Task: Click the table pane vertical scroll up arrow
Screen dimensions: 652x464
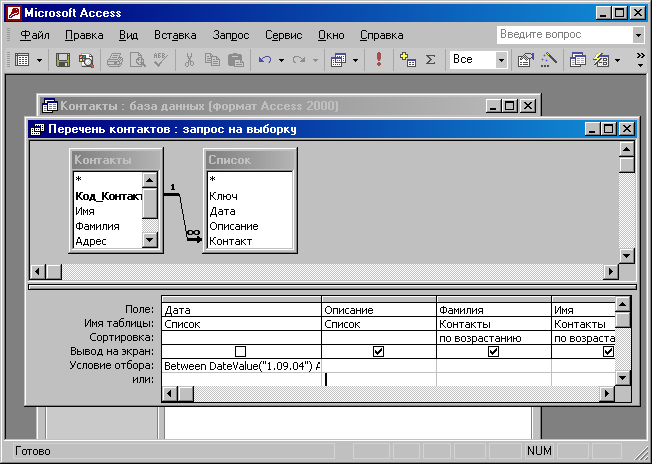Action: (x=626, y=149)
